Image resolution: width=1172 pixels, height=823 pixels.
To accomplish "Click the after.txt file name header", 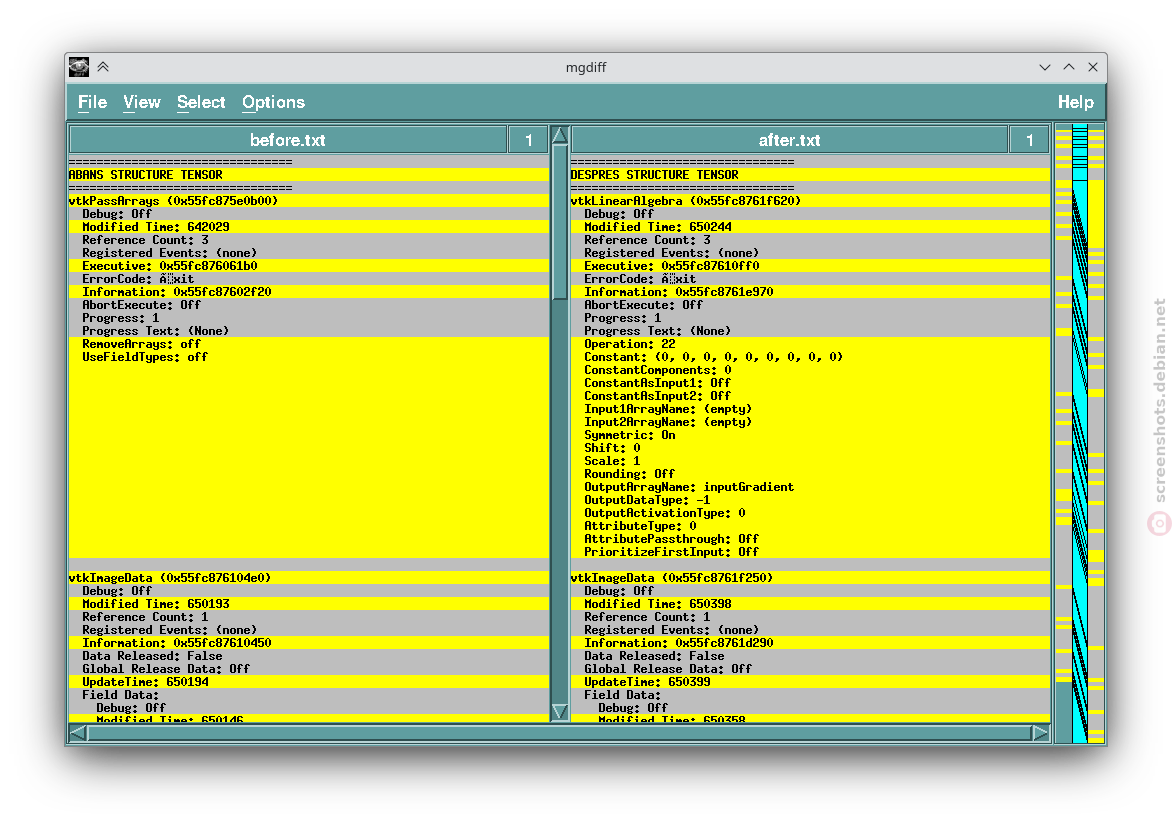I will [789, 140].
